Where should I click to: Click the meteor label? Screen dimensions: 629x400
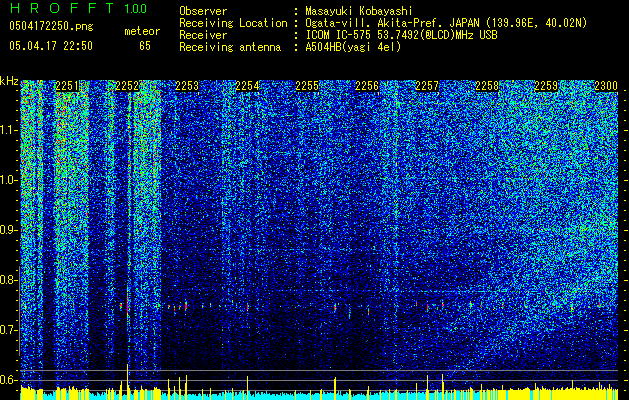142,31
